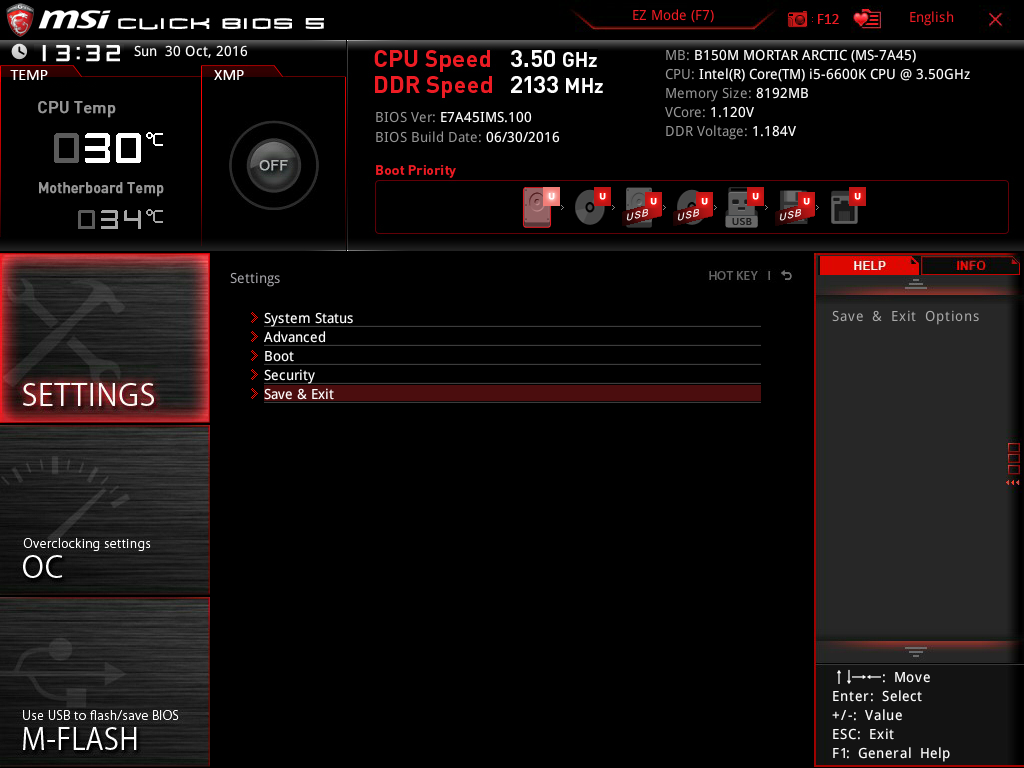Click the MSI dragon shield logo
This screenshot has height=768, width=1024.
pyautogui.click(x=20, y=20)
